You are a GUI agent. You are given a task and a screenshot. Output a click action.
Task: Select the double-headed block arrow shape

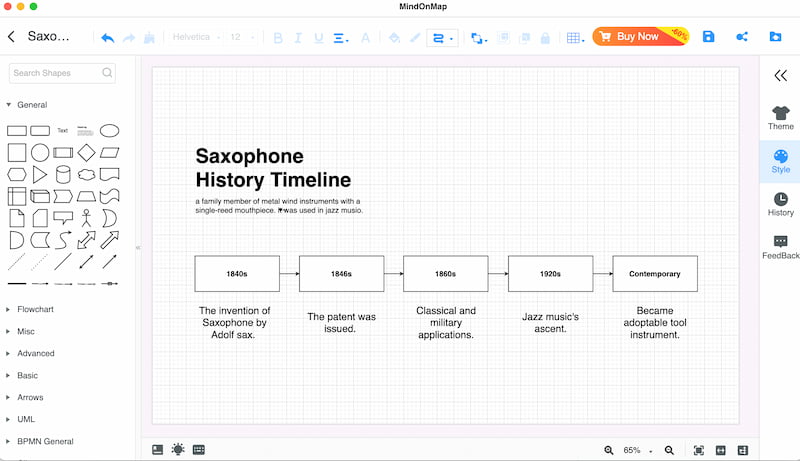click(x=86, y=240)
